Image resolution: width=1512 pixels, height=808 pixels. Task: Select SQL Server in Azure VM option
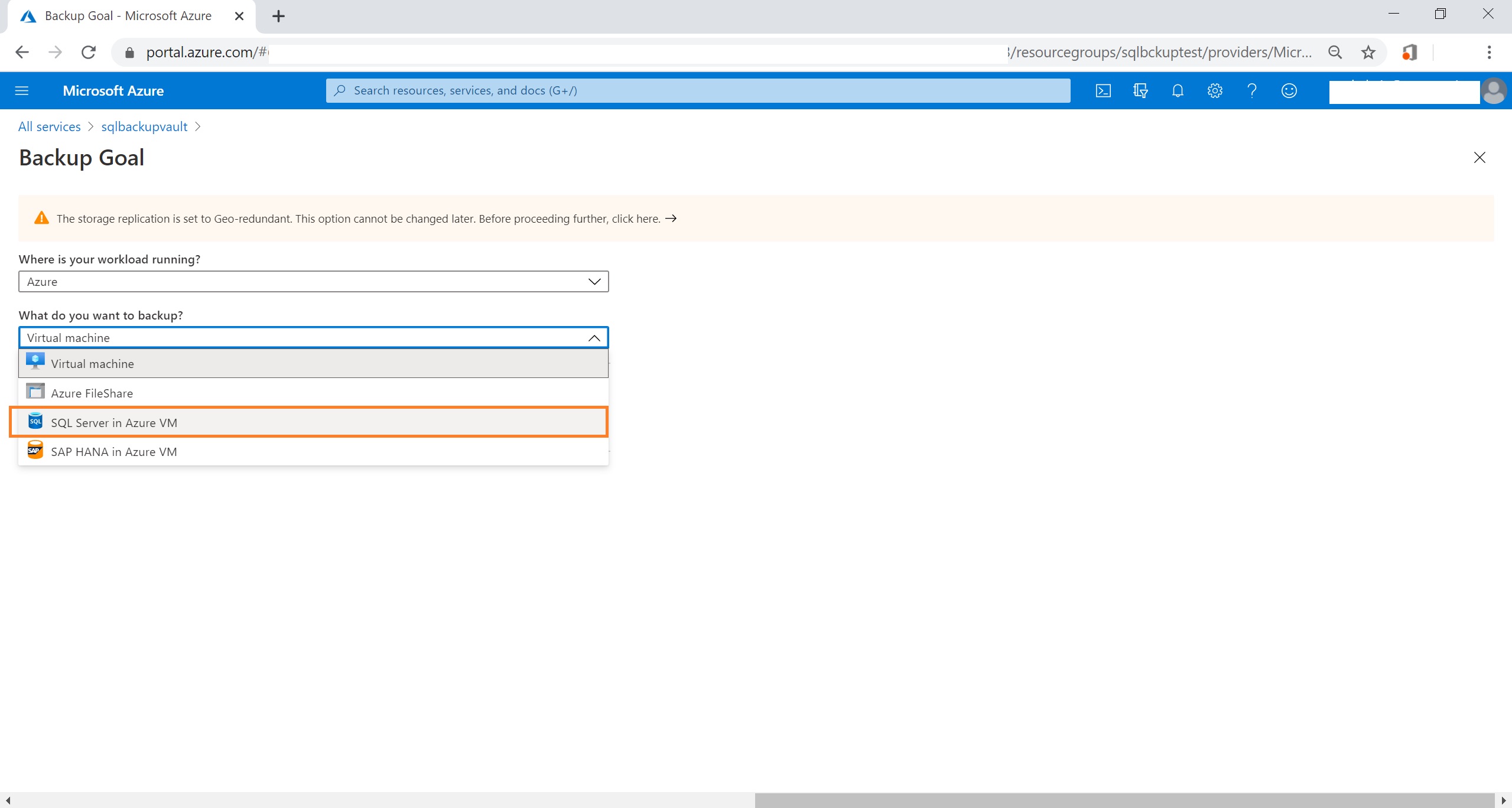(313, 421)
